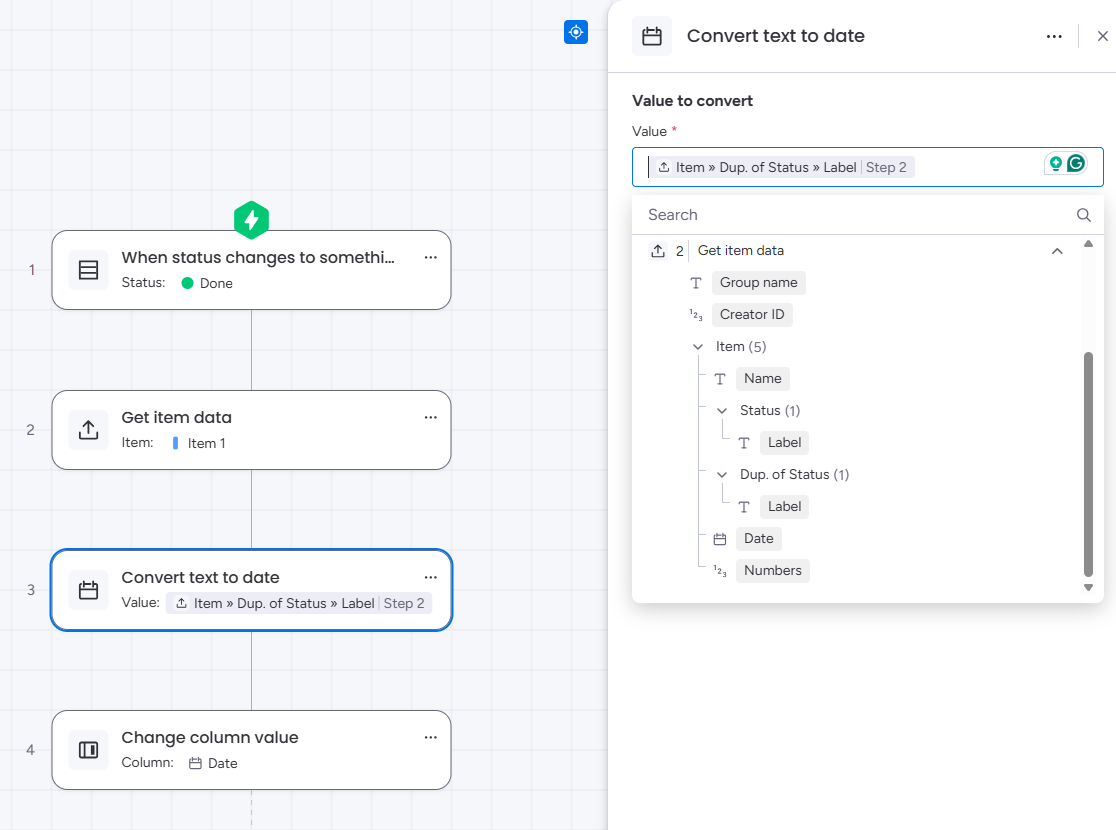
Task: Click the Grammarly icon in Value field
Action: tap(1076, 164)
